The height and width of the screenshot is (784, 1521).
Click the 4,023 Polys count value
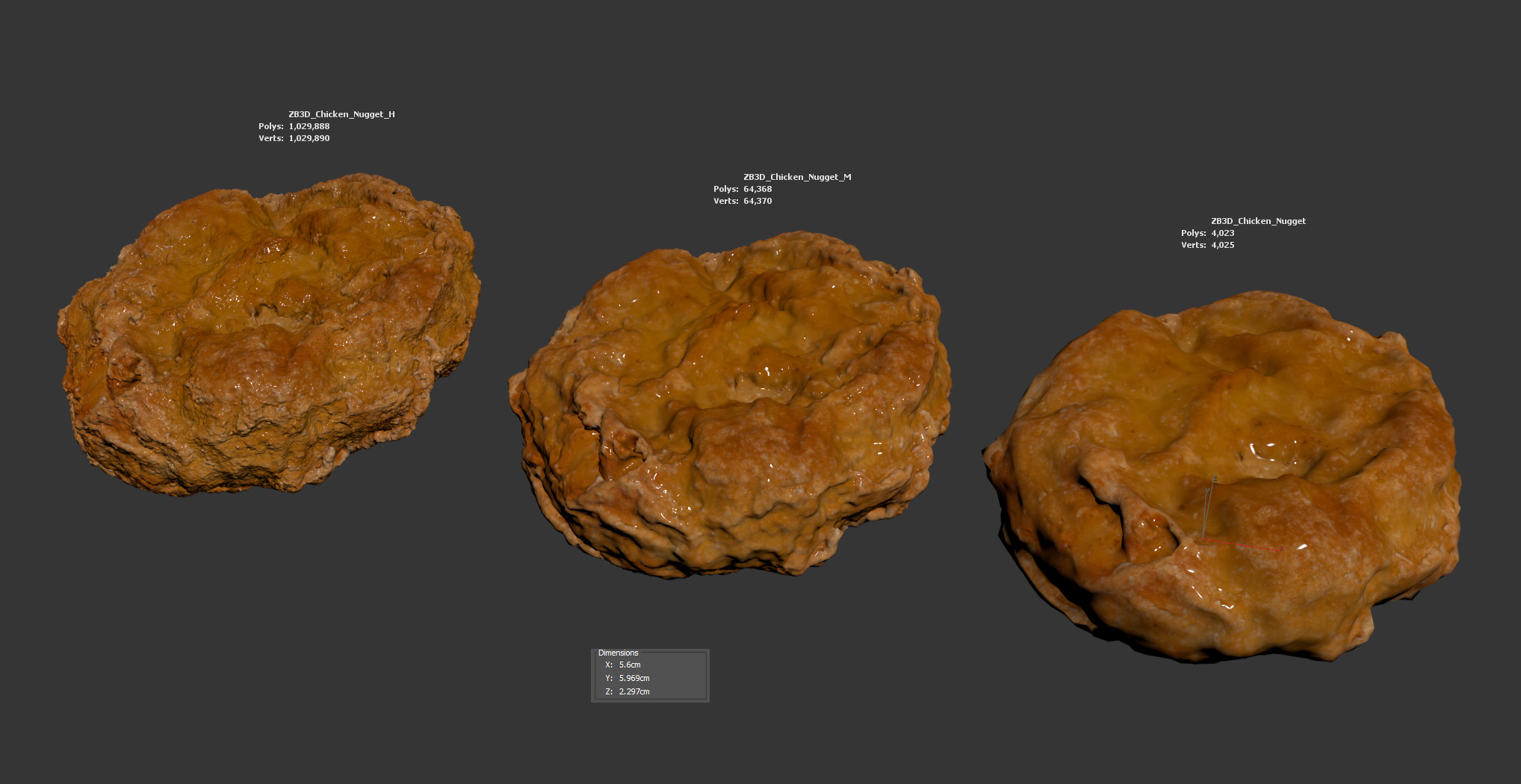(1222, 233)
